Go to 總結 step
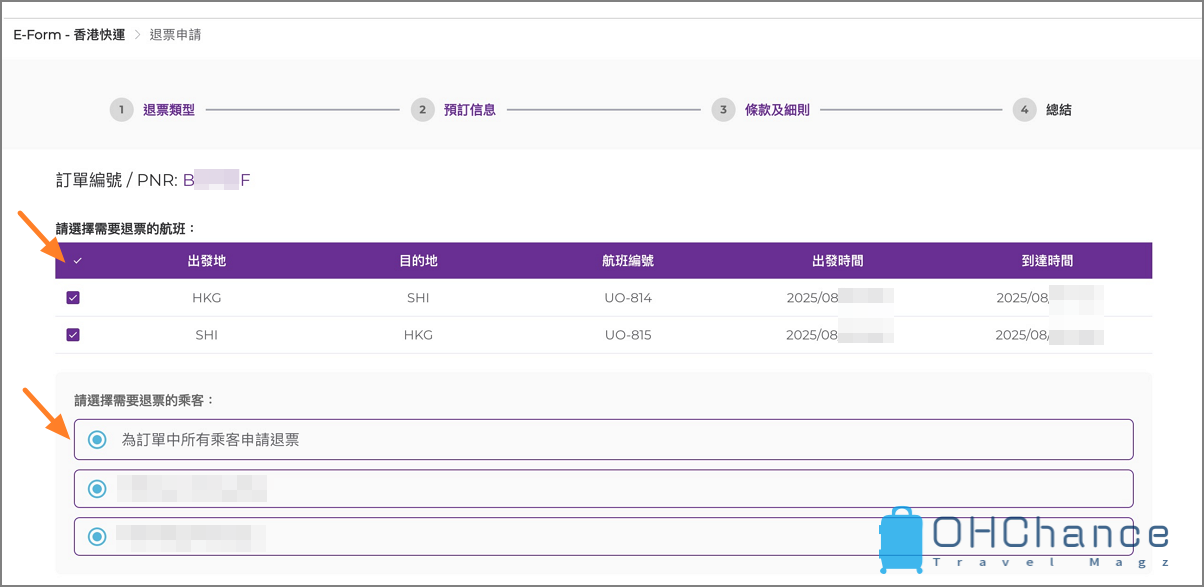This screenshot has height=587, width=1204. tap(1058, 110)
